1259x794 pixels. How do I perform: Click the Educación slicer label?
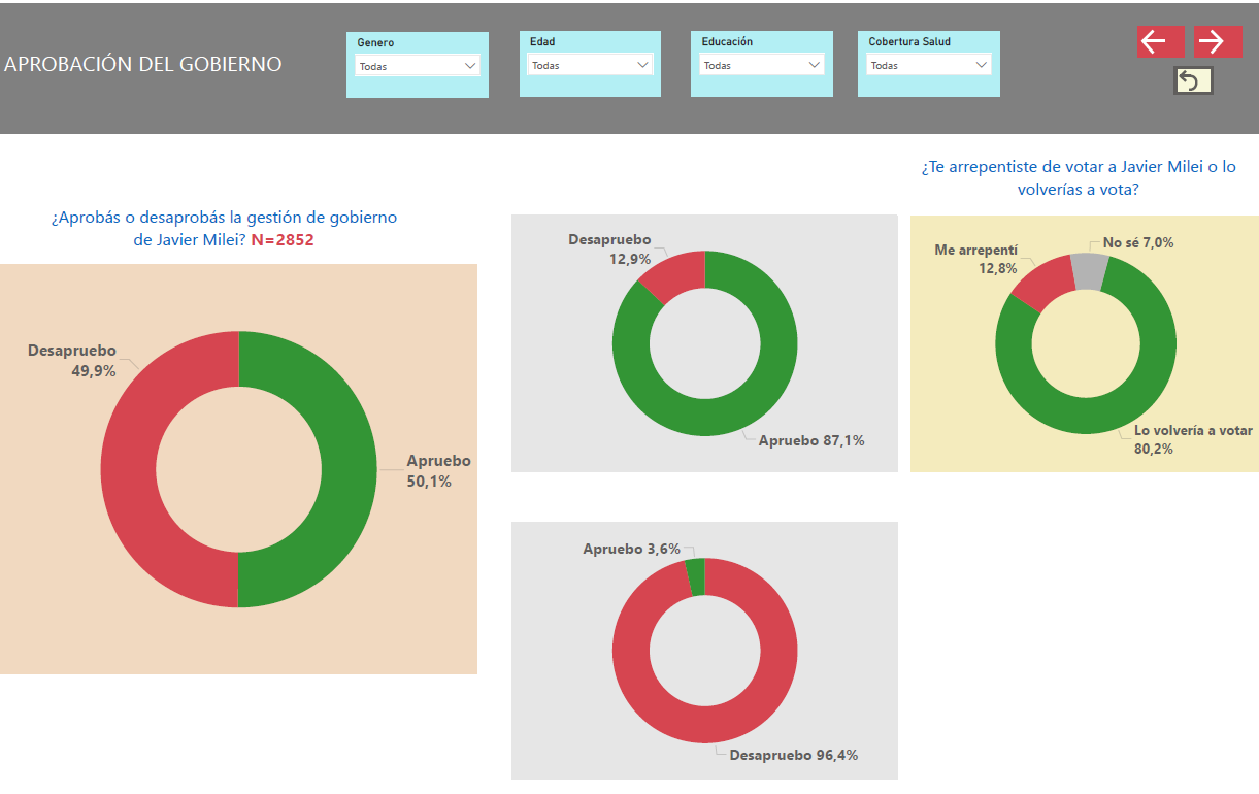click(727, 42)
